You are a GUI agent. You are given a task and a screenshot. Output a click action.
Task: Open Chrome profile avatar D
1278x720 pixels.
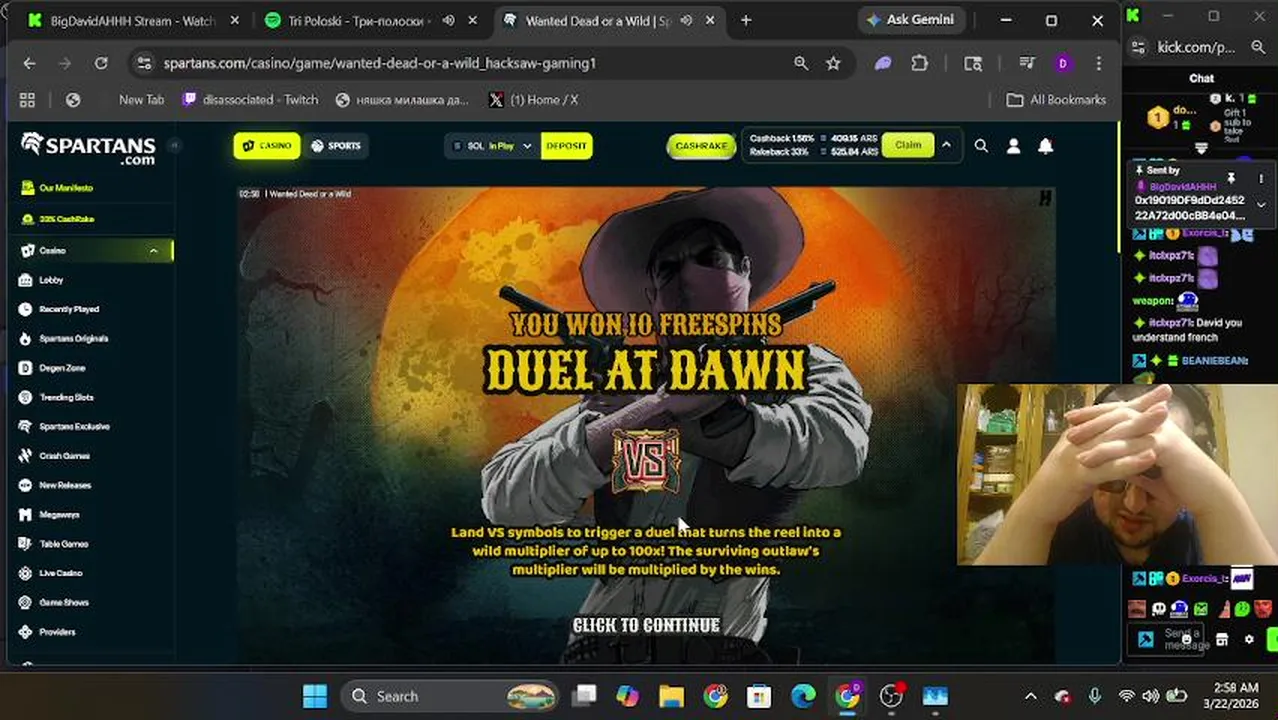[x=1062, y=63]
